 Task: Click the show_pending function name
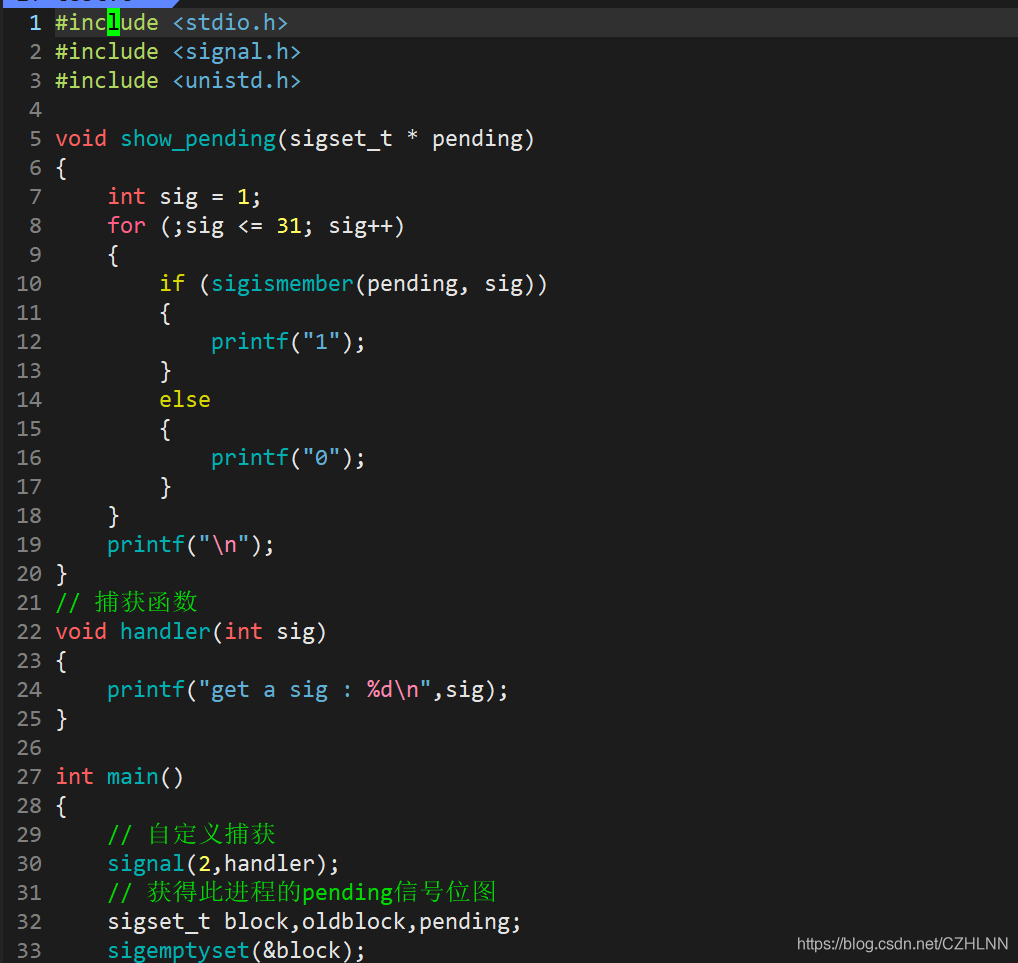click(198, 139)
